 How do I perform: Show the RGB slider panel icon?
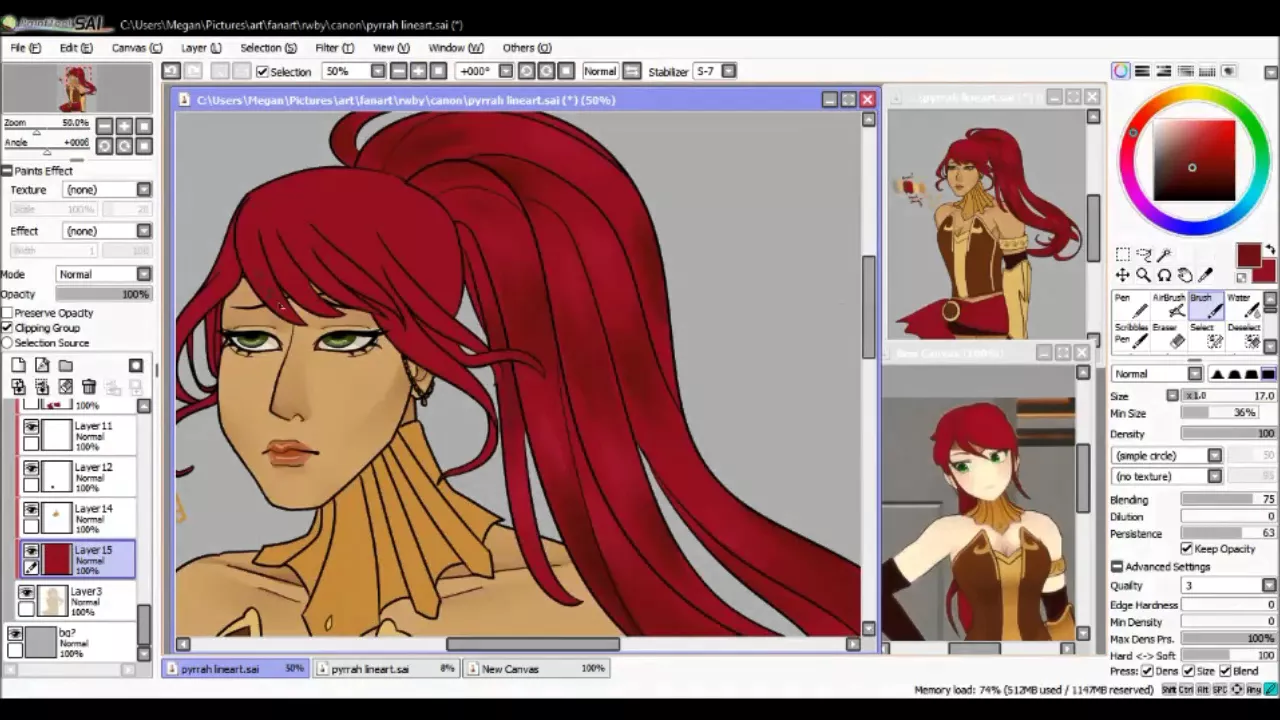[x=1142, y=71]
